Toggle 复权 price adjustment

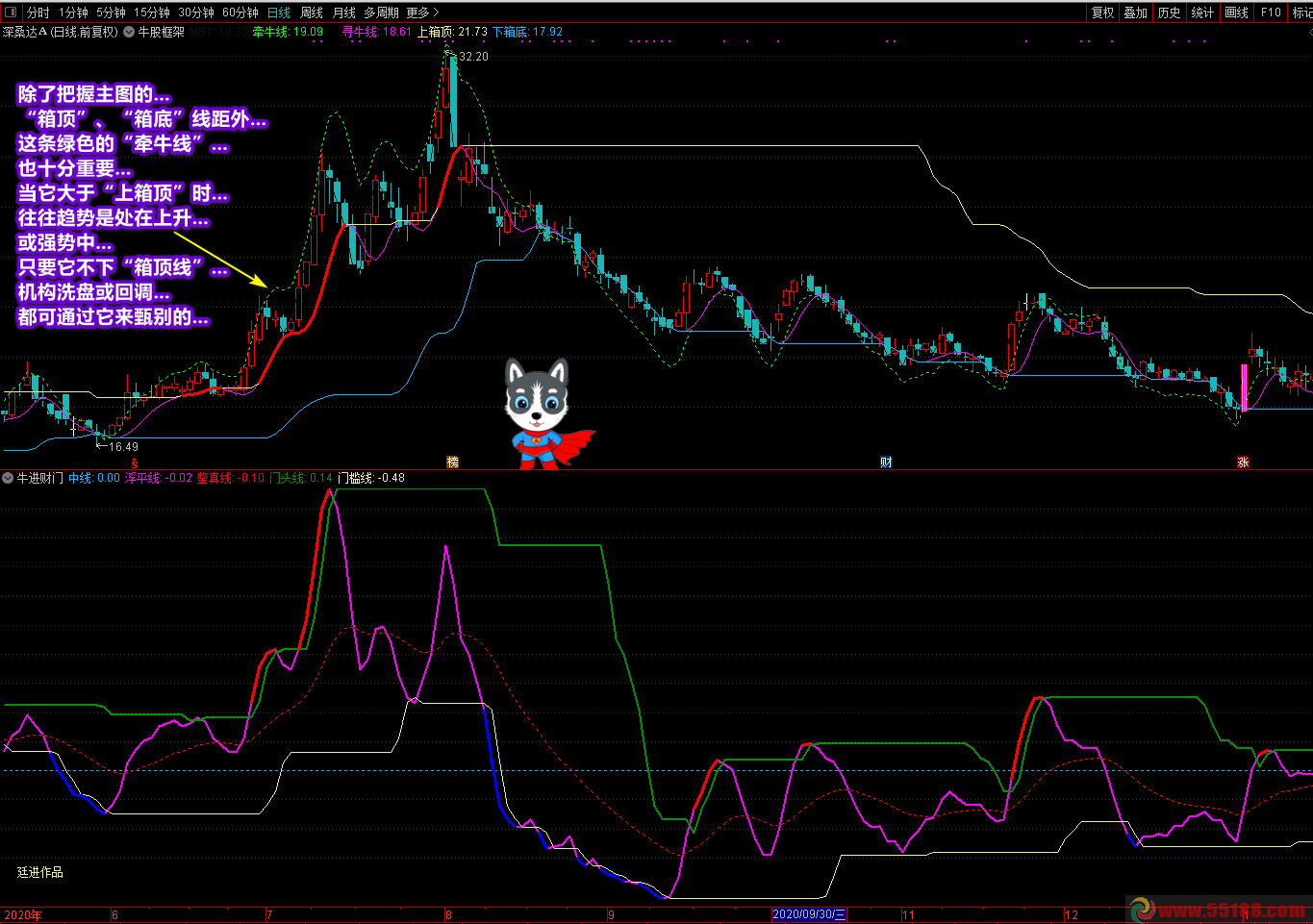point(1102,12)
